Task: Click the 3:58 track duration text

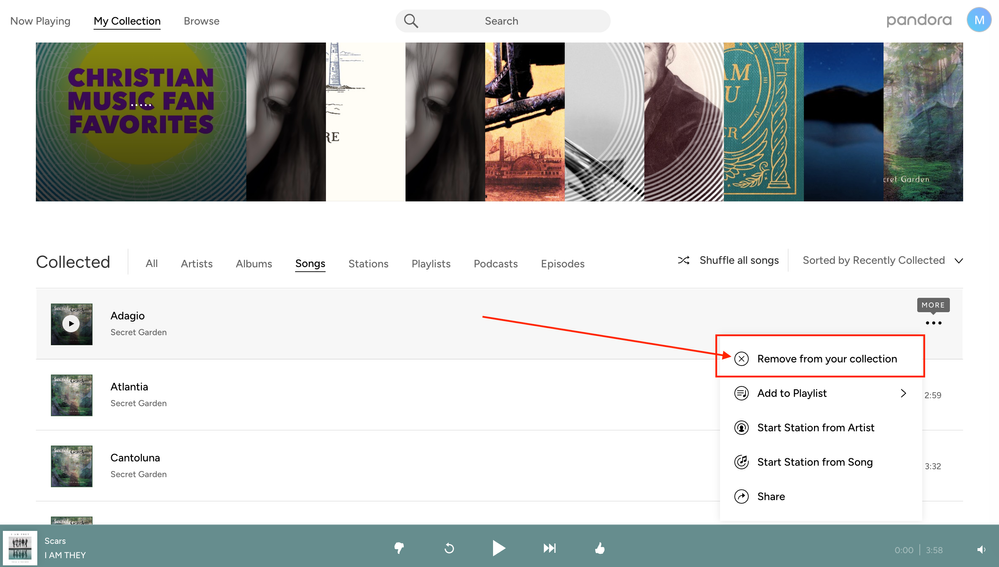Action: (x=934, y=550)
